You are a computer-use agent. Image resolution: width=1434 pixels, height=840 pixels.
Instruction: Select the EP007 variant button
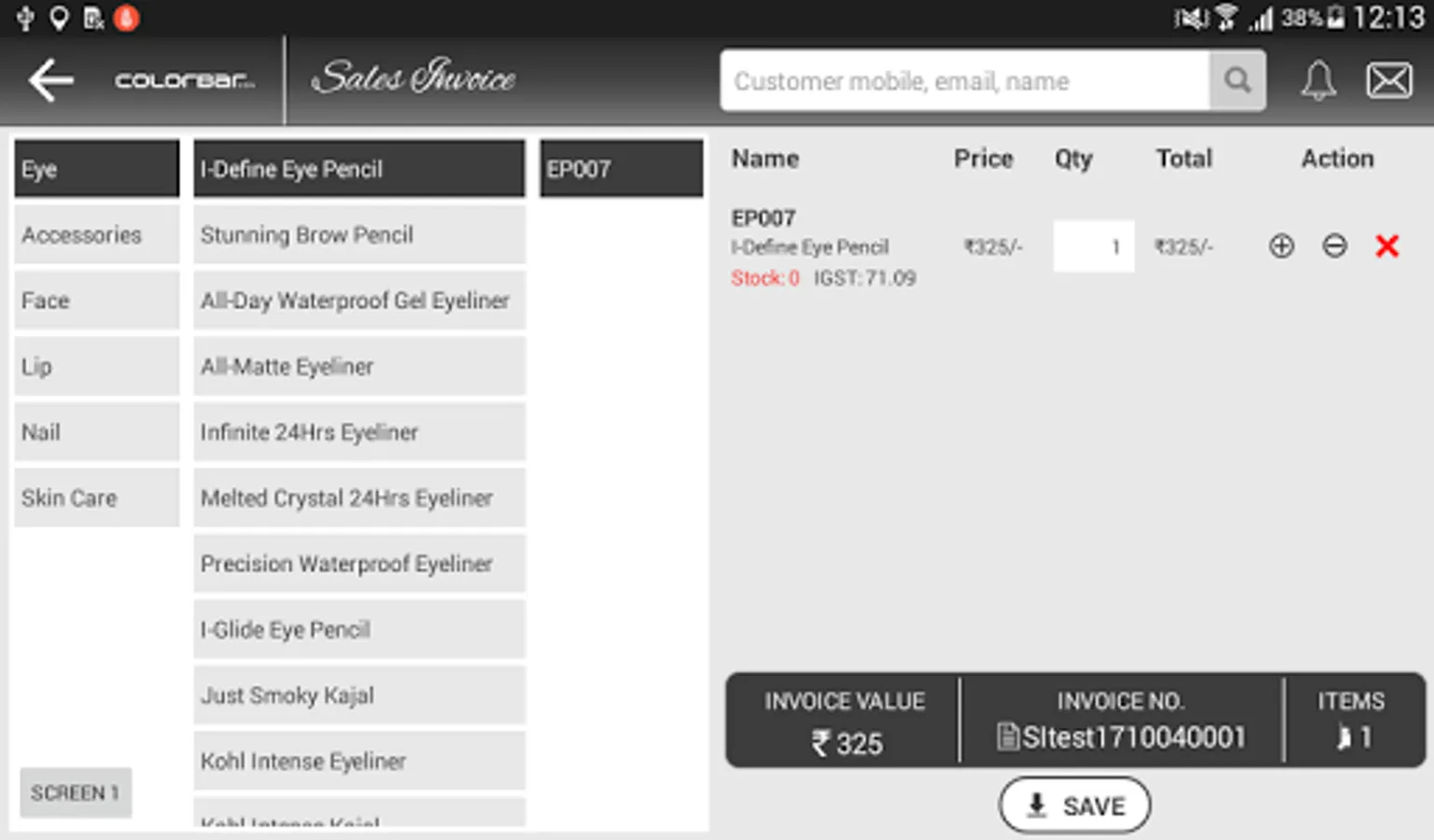tap(622, 169)
